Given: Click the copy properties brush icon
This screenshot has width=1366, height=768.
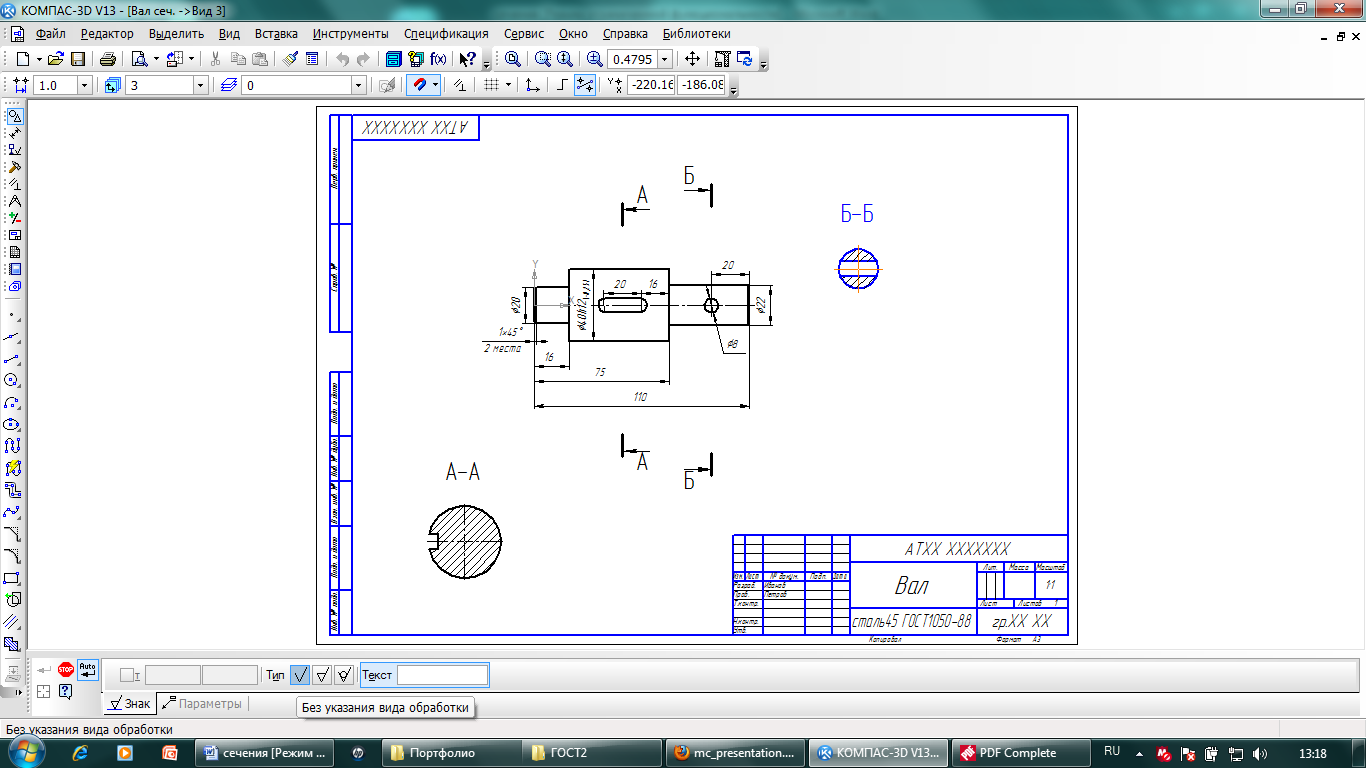Looking at the screenshot, I should (x=290, y=59).
